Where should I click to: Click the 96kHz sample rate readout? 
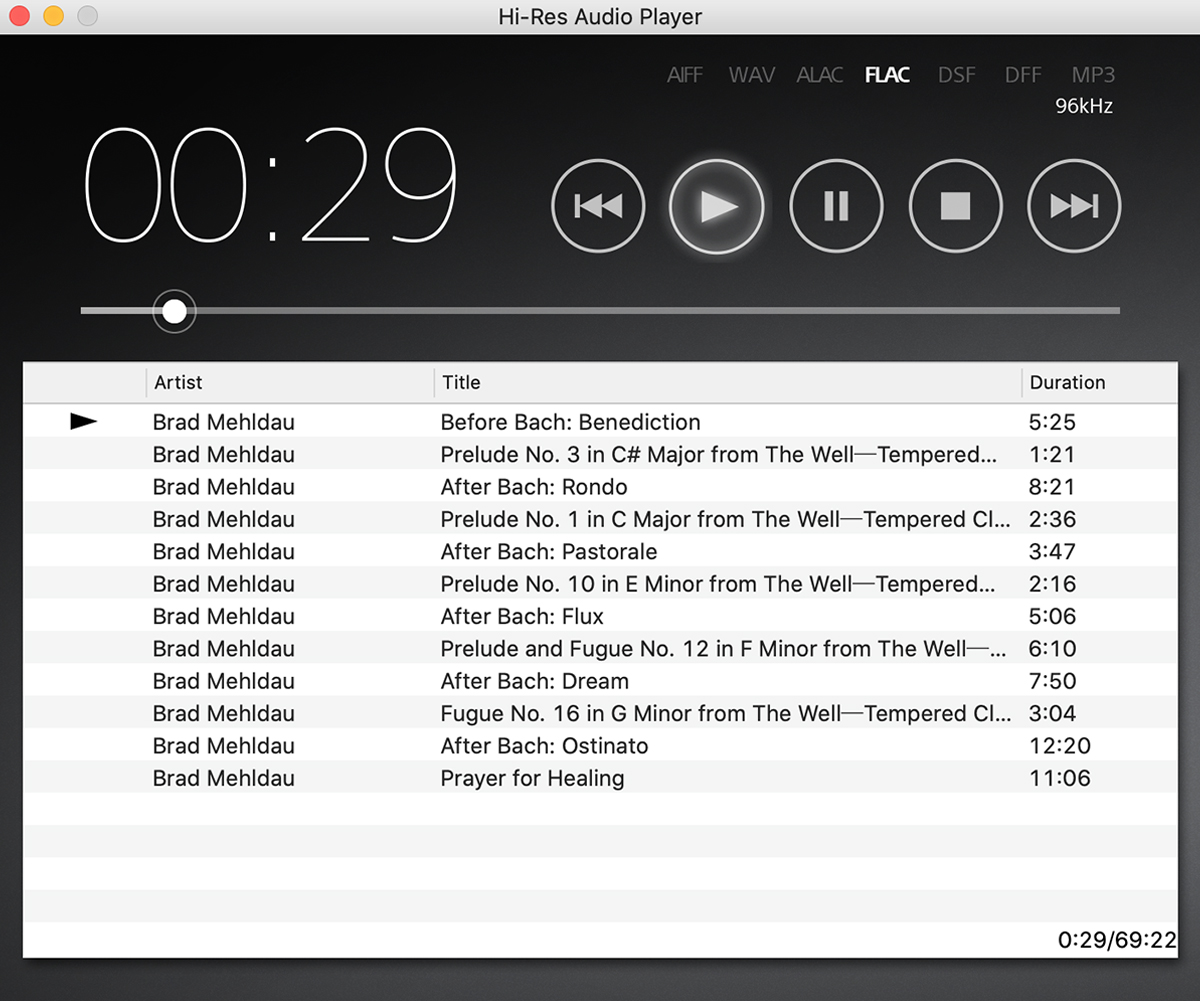click(x=1084, y=106)
